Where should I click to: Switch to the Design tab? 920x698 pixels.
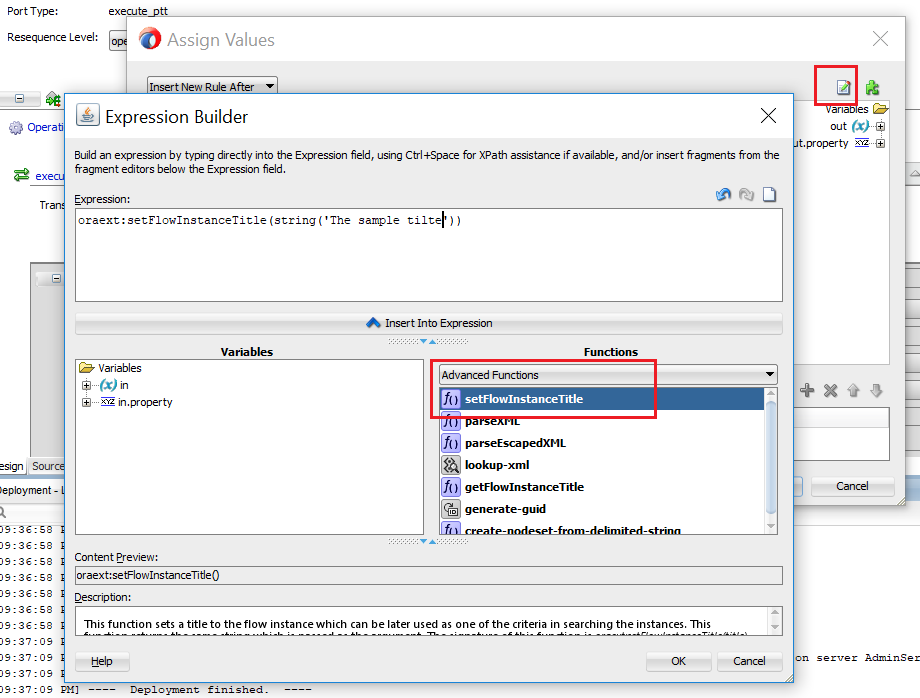[x=12, y=466]
